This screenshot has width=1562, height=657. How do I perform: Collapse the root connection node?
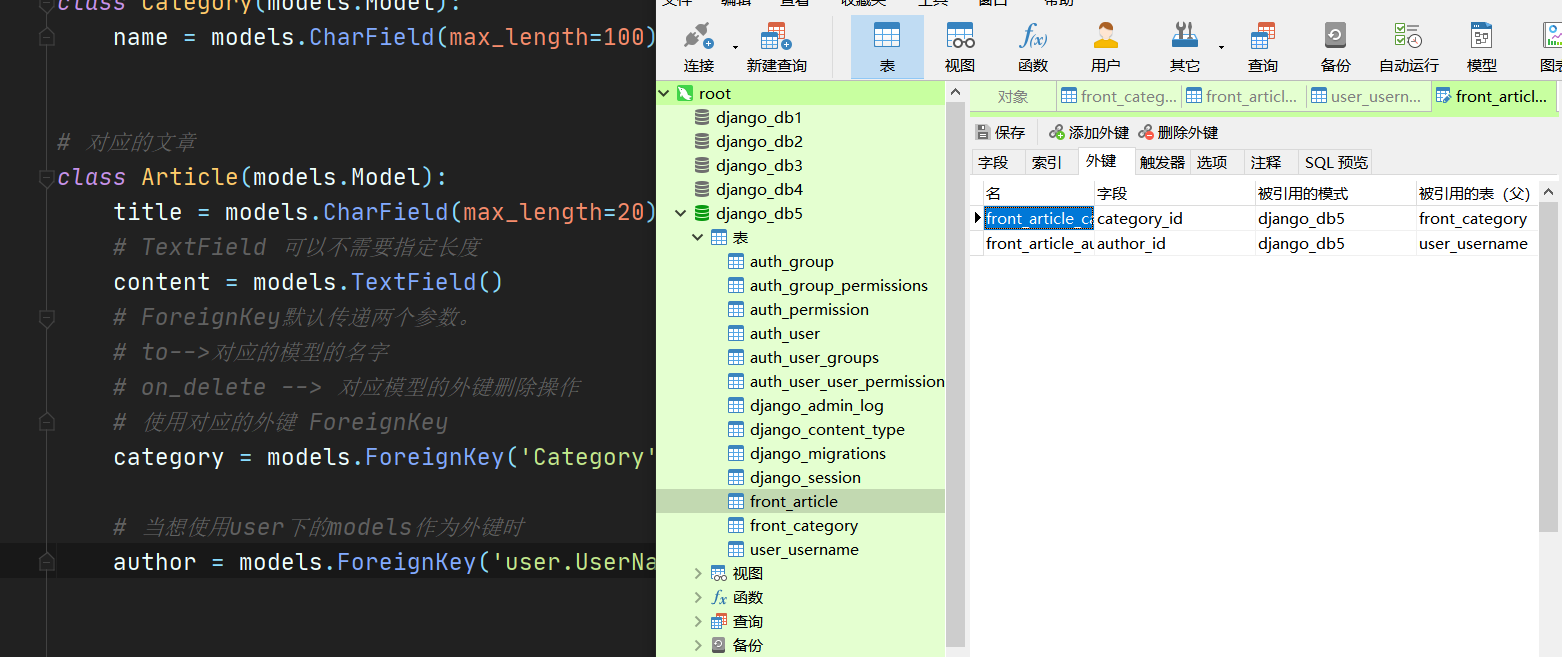tap(662, 94)
